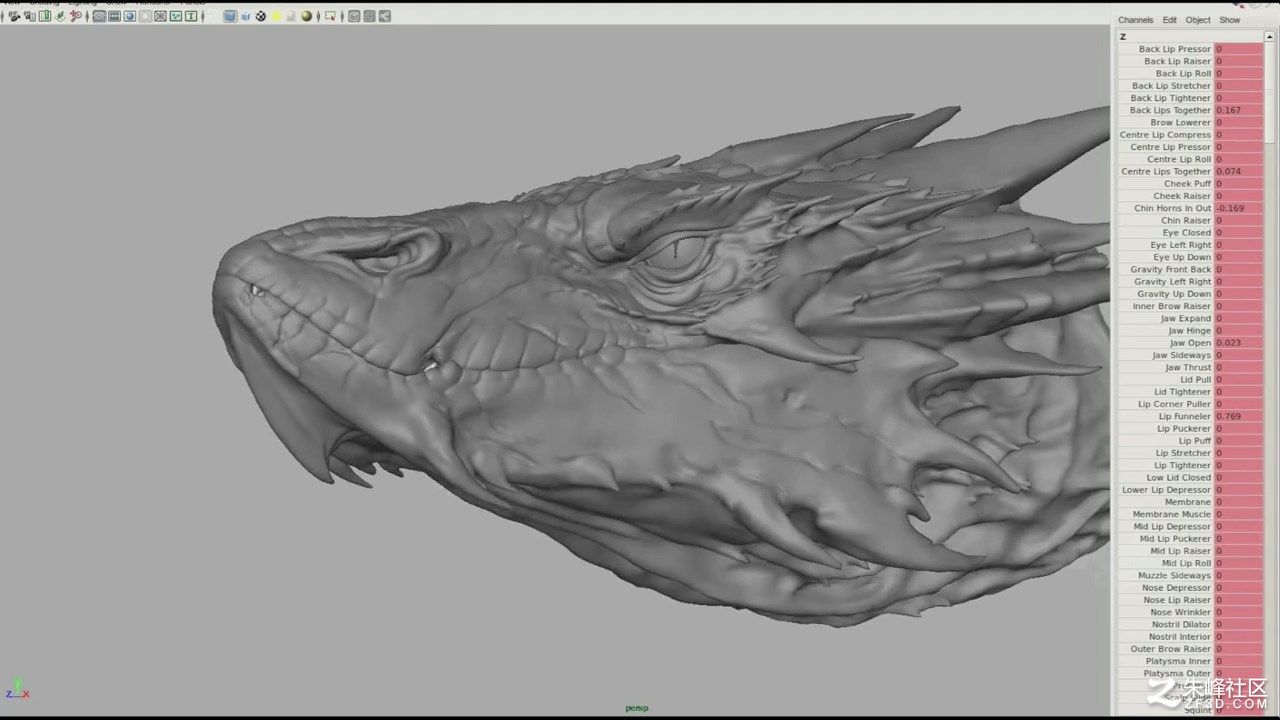
Task: Click the Back Lips Together value 0.167
Action: pos(1239,110)
